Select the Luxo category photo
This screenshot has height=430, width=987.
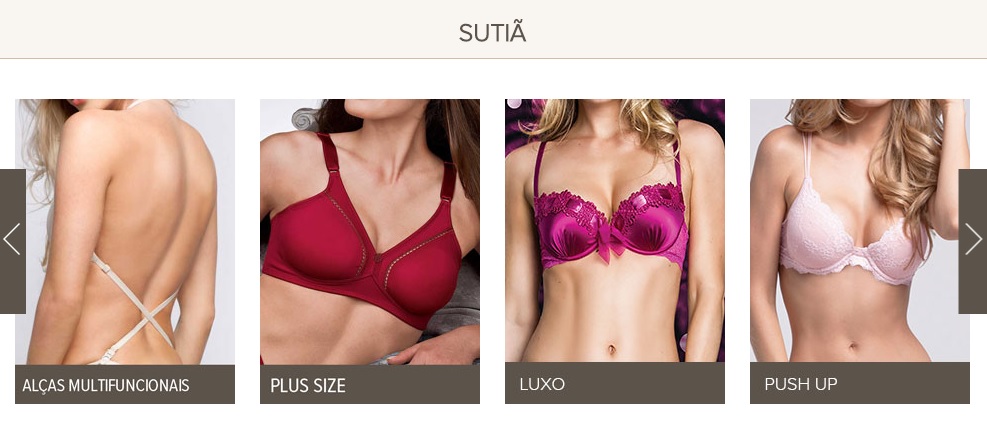click(x=614, y=230)
